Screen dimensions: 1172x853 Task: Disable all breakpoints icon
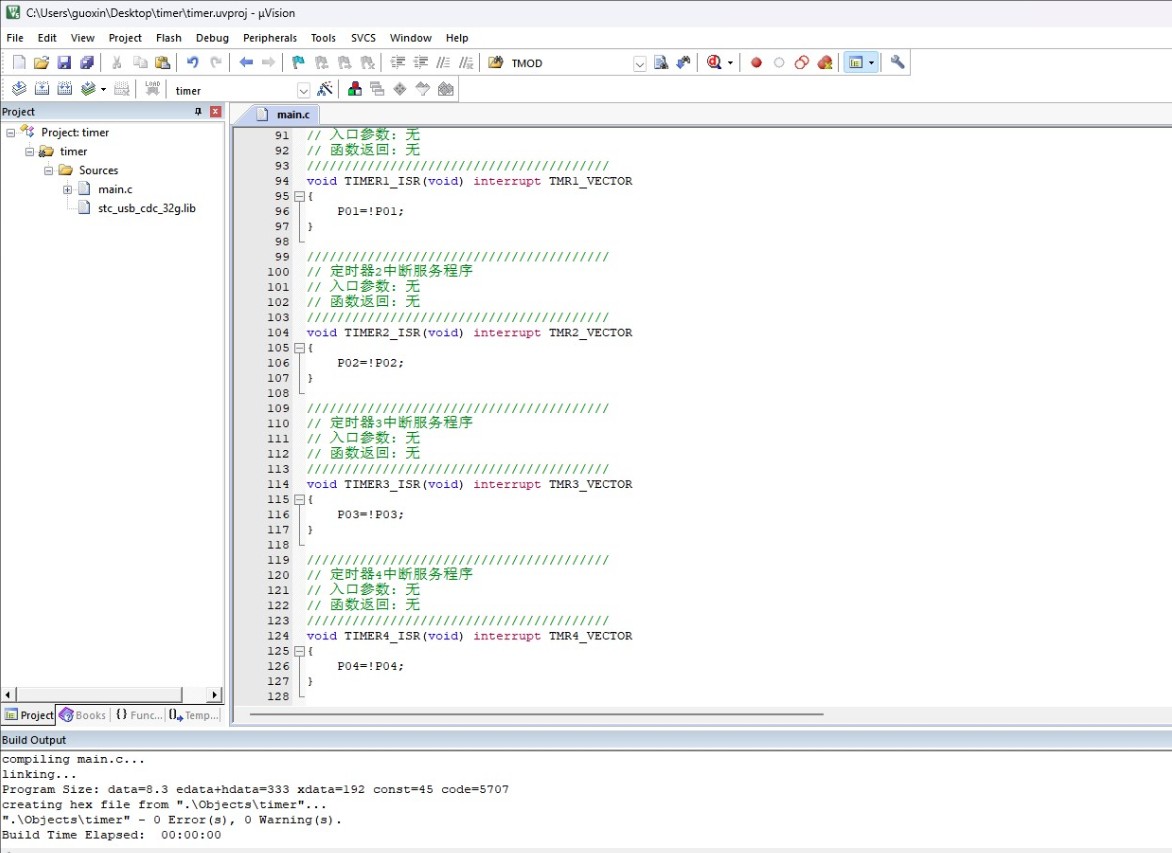pos(802,63)
